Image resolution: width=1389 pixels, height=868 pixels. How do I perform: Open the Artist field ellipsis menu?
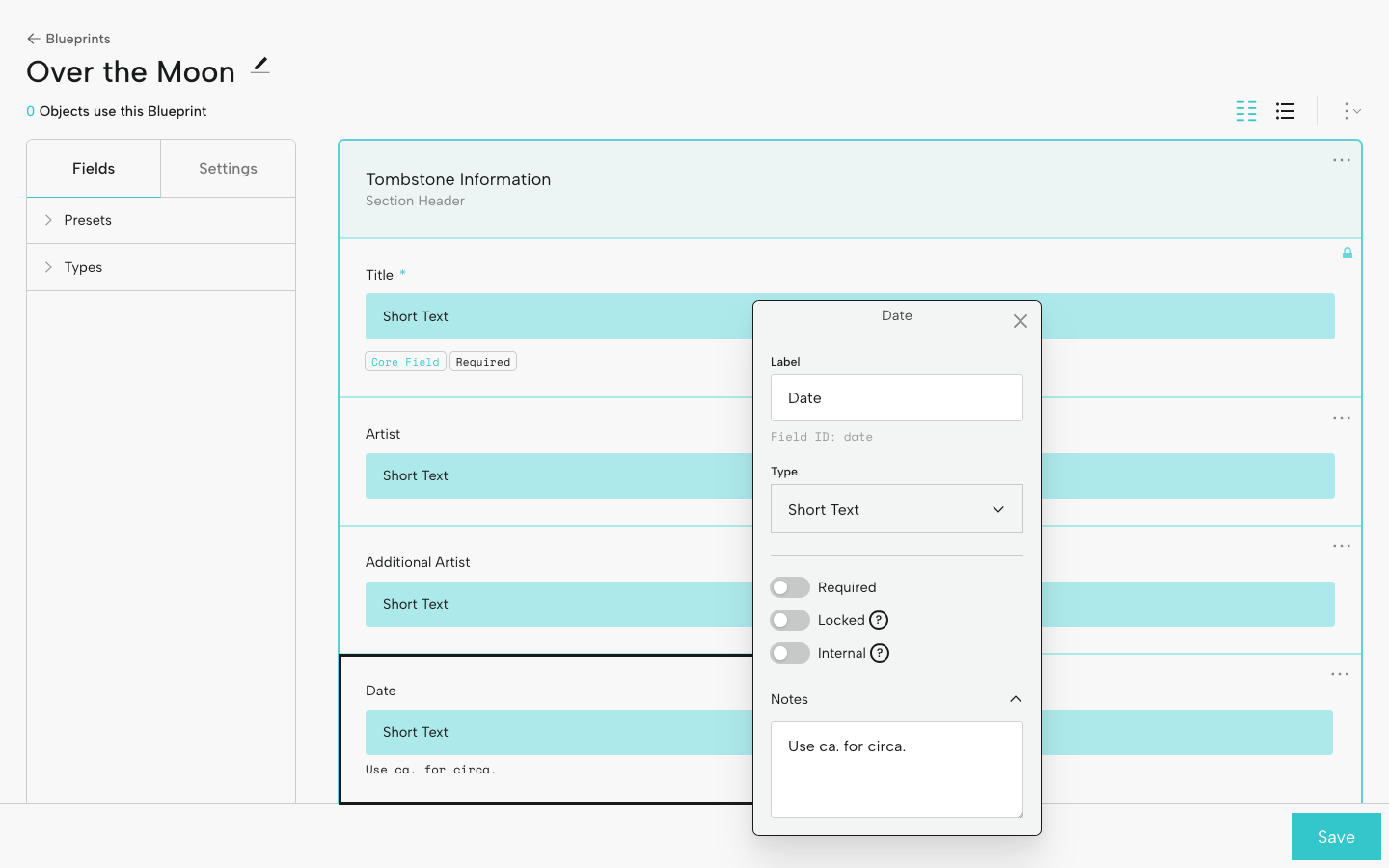tap(1341, 418)
